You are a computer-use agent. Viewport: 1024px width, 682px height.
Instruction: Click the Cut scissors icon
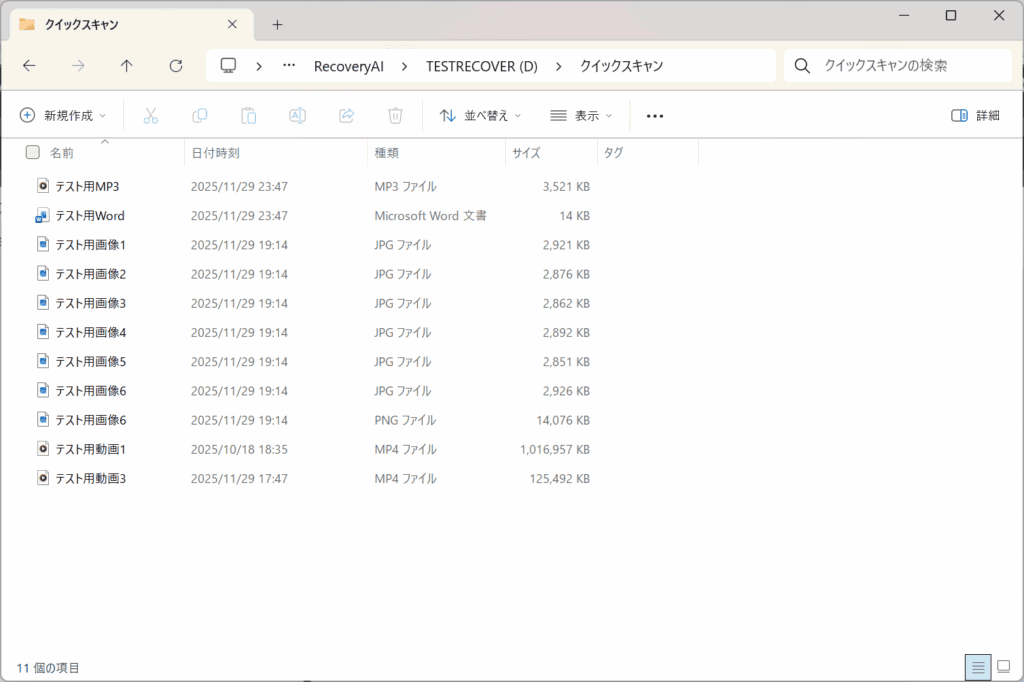click(151, 116)
